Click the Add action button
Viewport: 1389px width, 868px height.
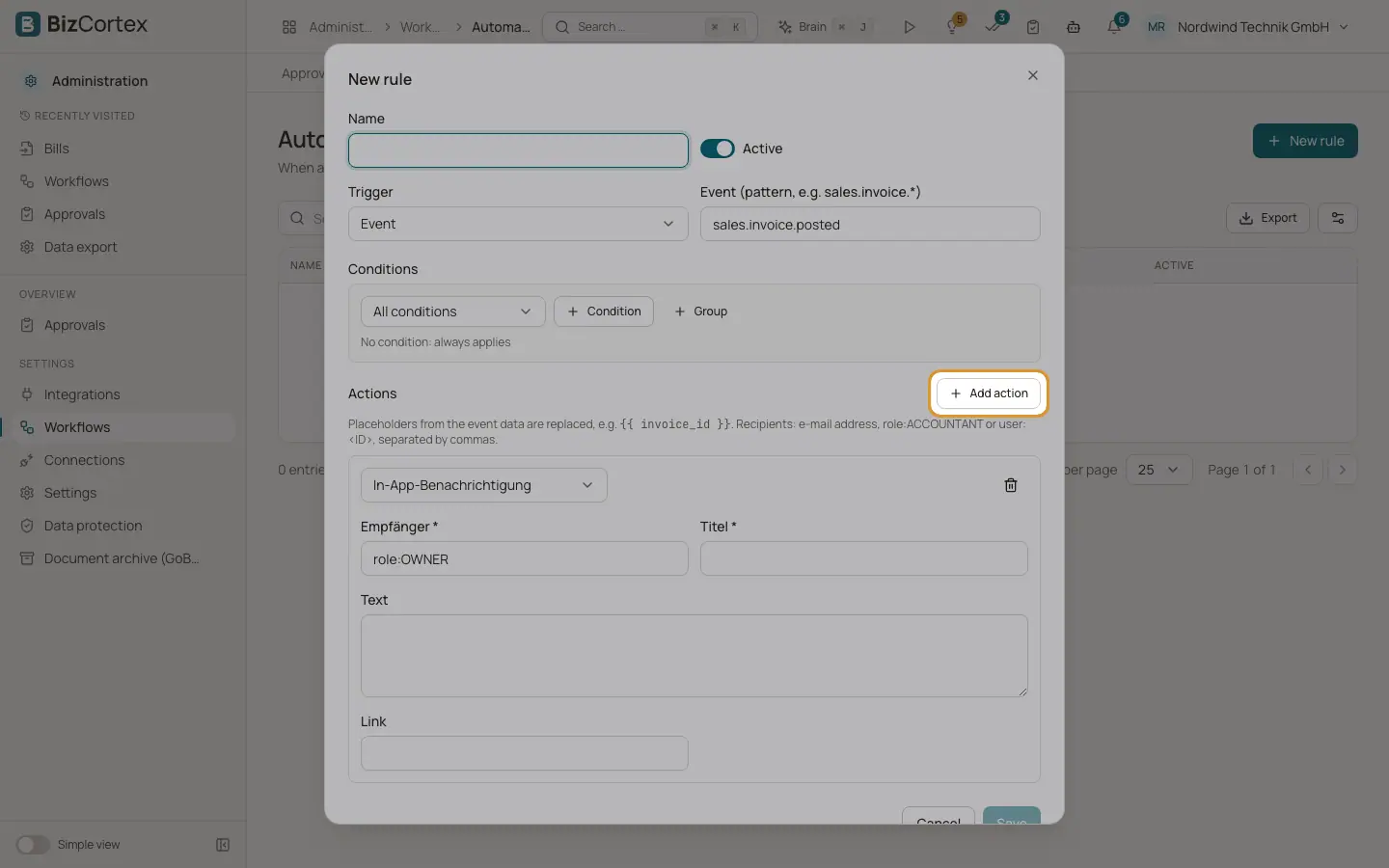tap(989, 393)
